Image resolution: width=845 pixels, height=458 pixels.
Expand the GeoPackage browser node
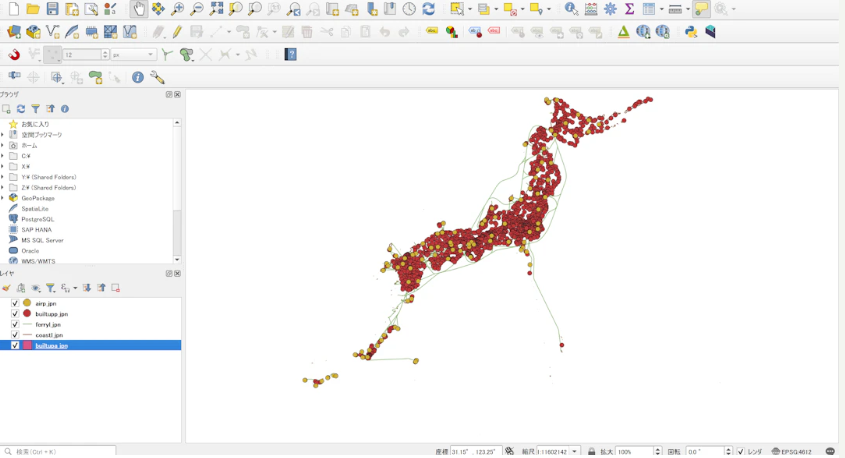(3, 198)
